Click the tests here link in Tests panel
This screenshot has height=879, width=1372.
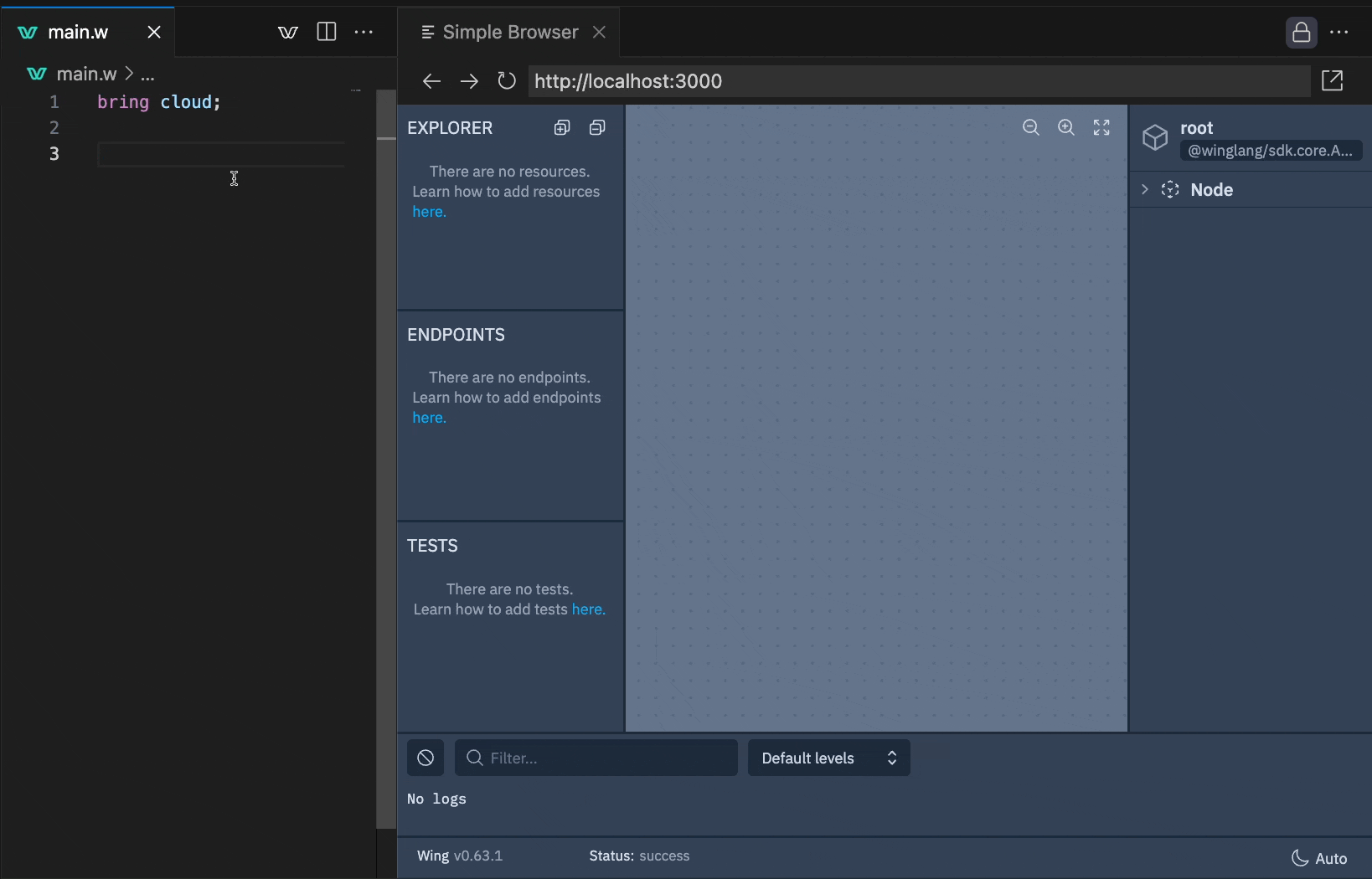pyautogui.click(x=589, y=609)
